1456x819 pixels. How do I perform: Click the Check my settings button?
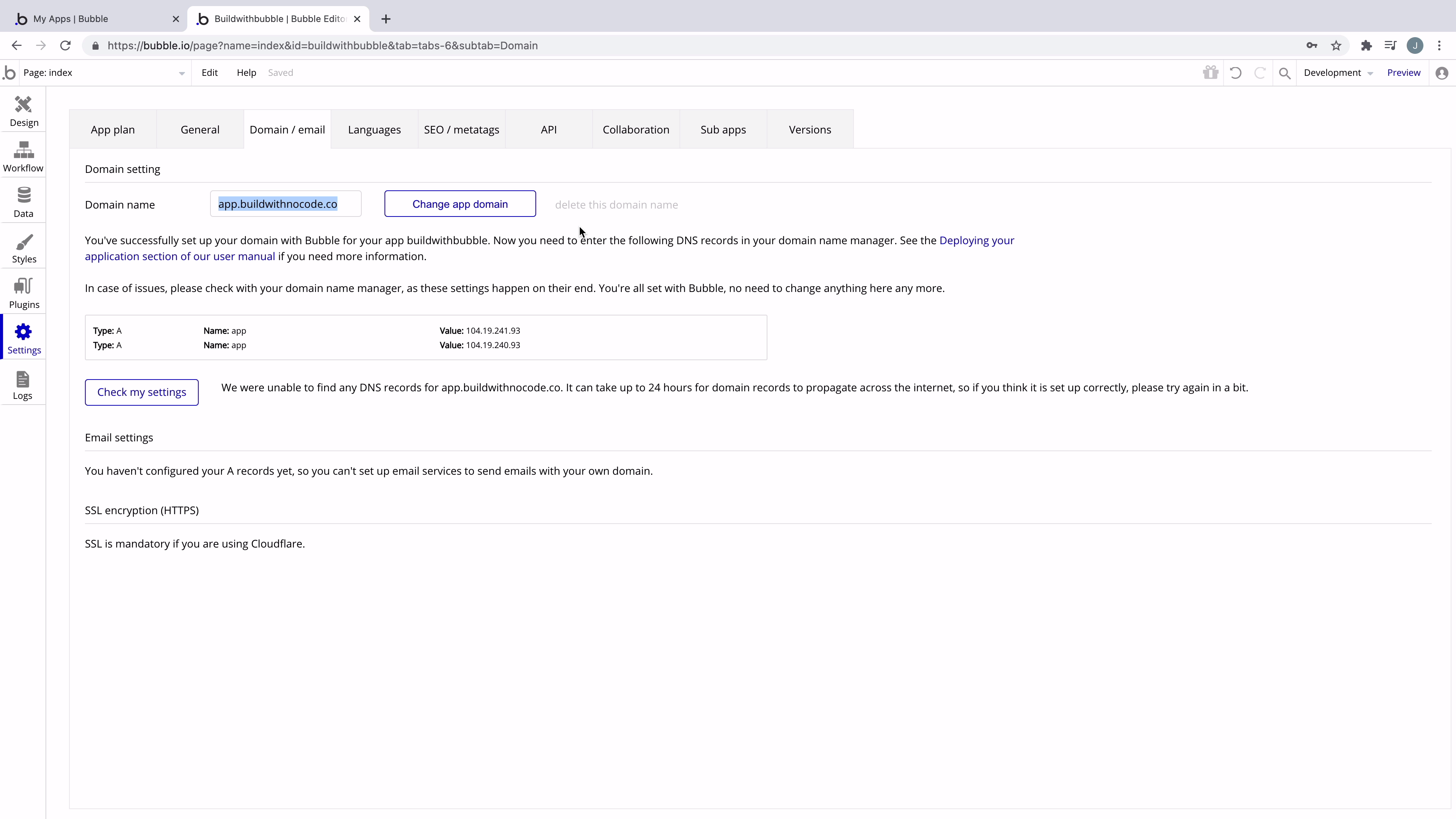coord(141,392)
